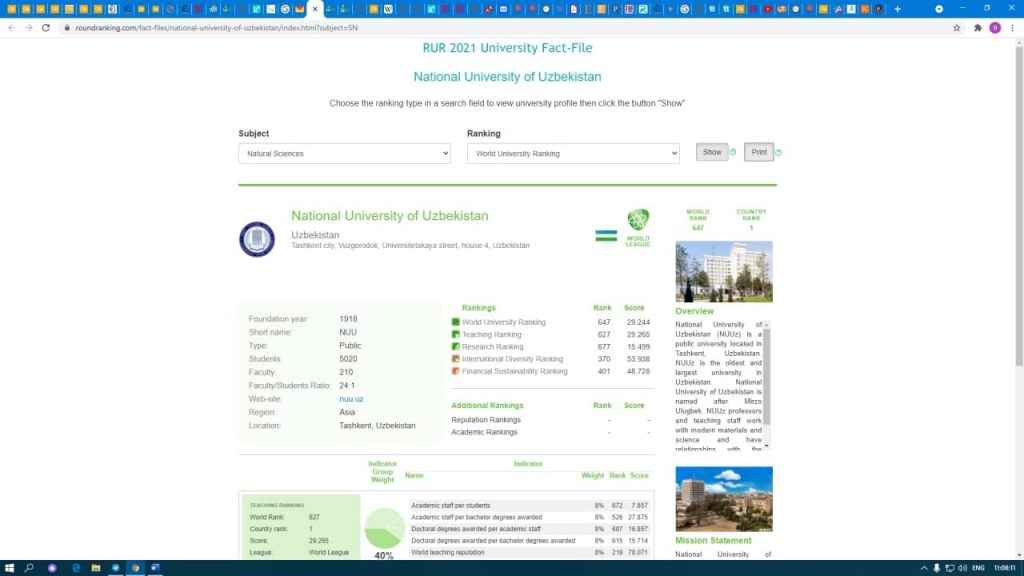Click the taskbar clock
Screen dimensions: 1024x576
pos(1004,568)
